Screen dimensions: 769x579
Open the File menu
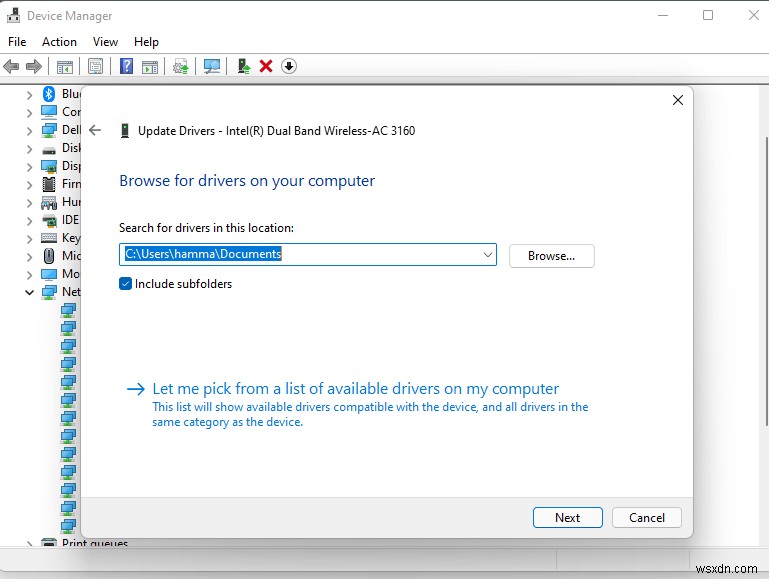[17, 42]
